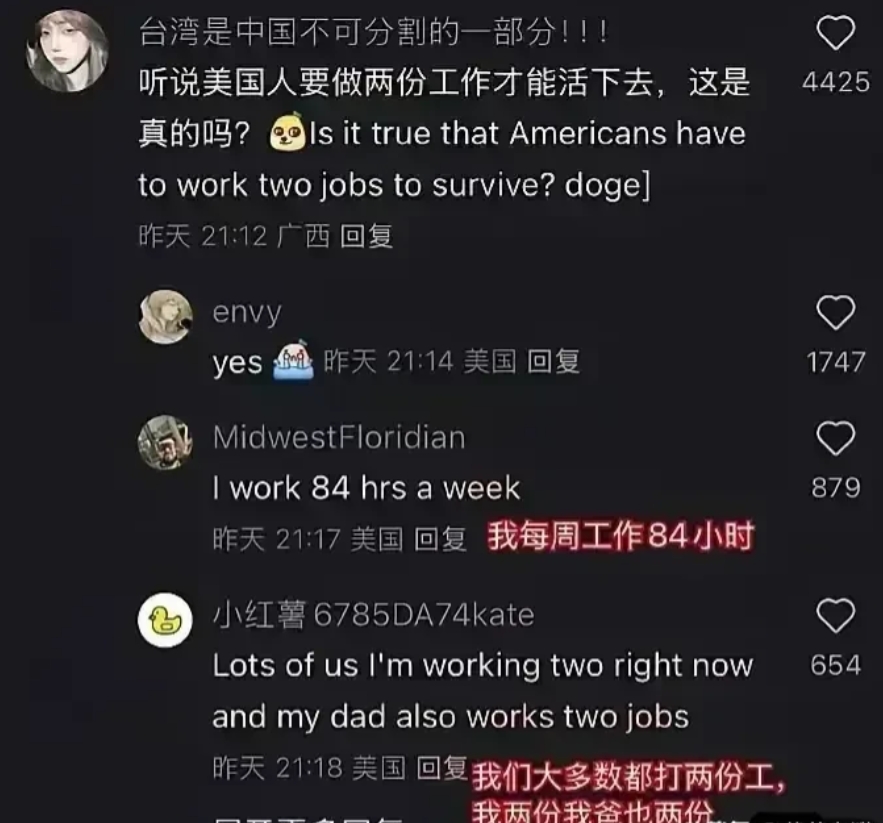Open the envy username

click(x=247, y=313)
